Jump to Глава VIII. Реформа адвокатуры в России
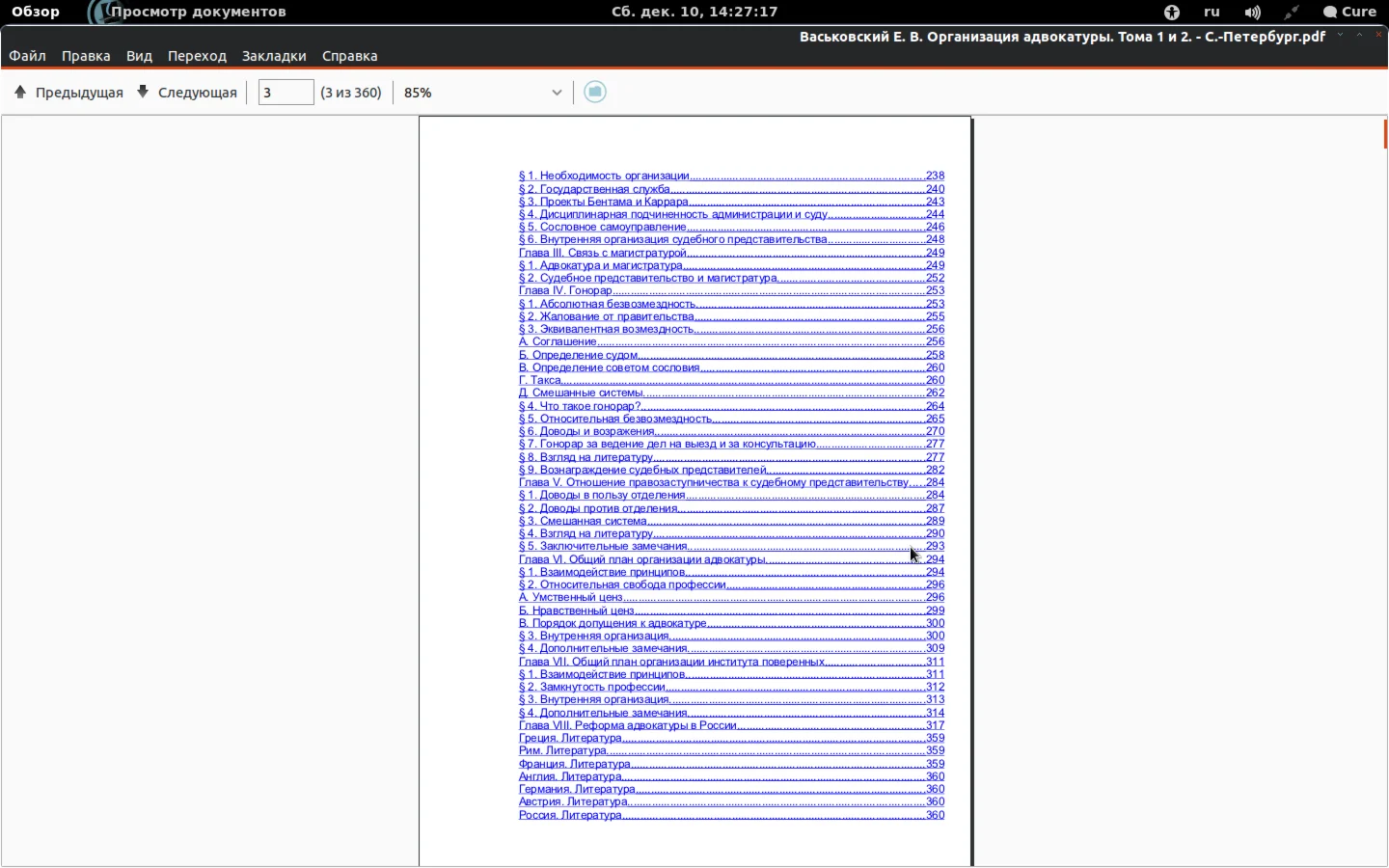This screenshot has height=868, width=1389. [x=628, y=725]
